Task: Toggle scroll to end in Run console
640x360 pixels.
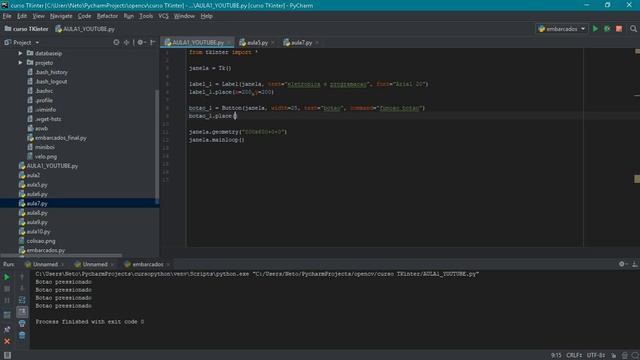Action: coord(22,312)
